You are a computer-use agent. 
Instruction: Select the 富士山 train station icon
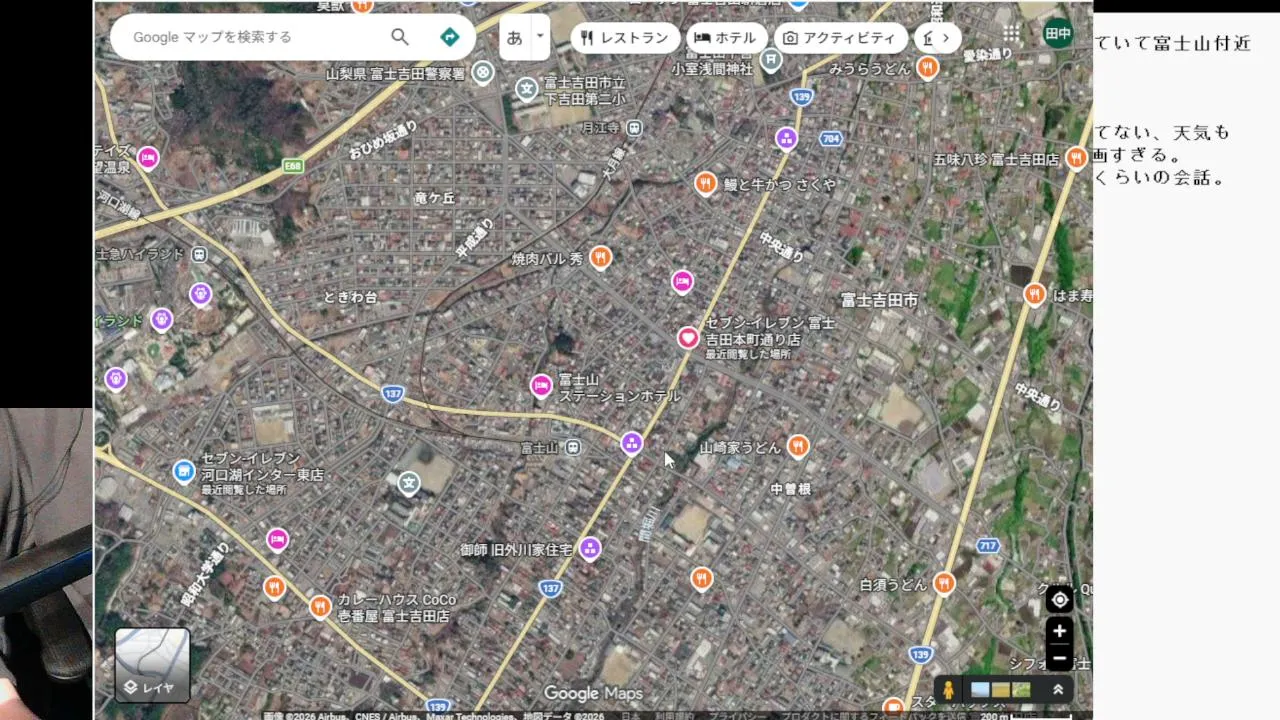coord(573,448)
